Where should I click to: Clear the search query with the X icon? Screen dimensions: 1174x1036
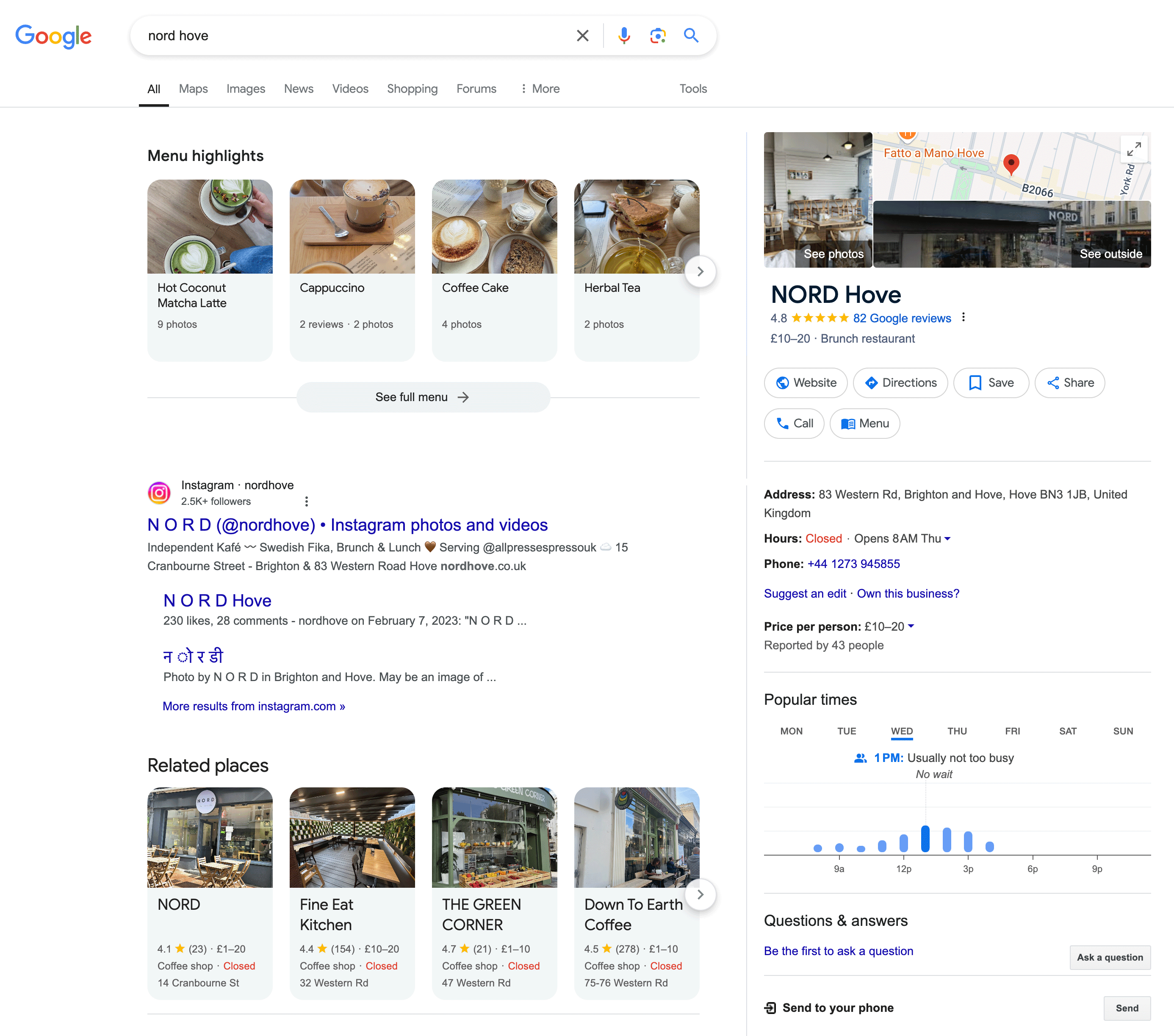pyautogui.click(x=582, y=35)
